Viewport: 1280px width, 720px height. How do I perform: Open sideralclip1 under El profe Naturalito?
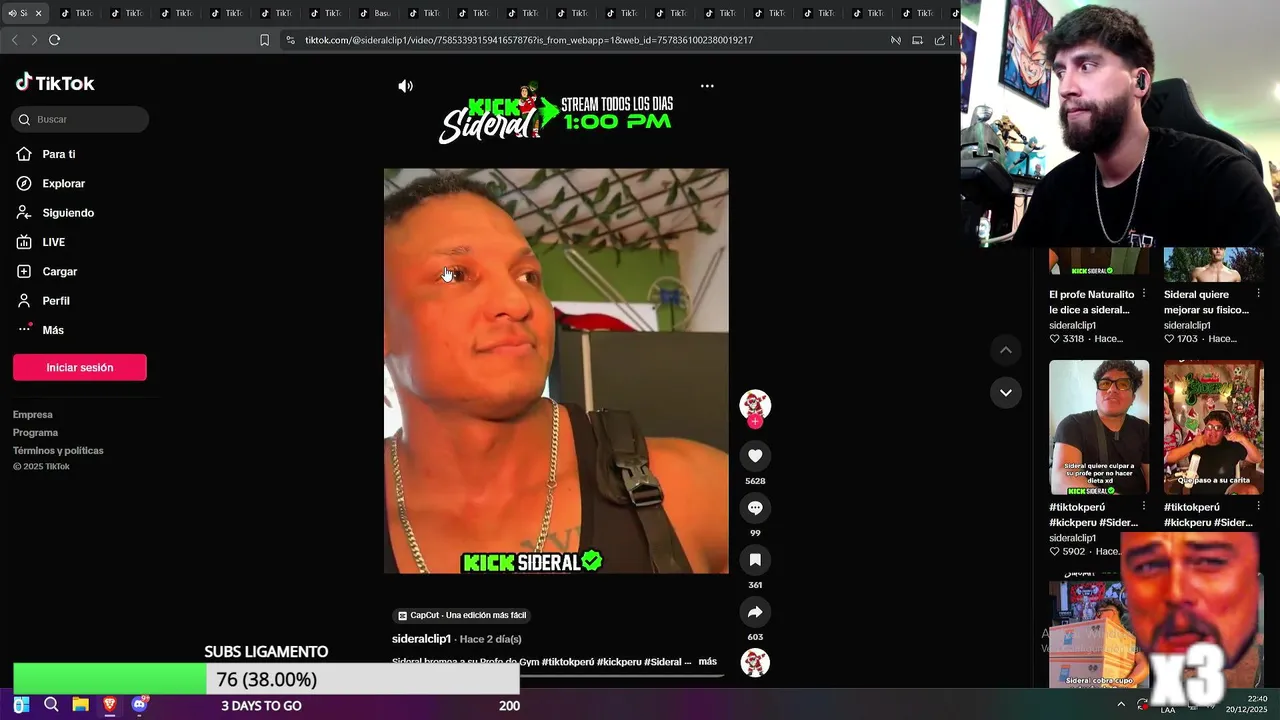[x=1072, y=325]
